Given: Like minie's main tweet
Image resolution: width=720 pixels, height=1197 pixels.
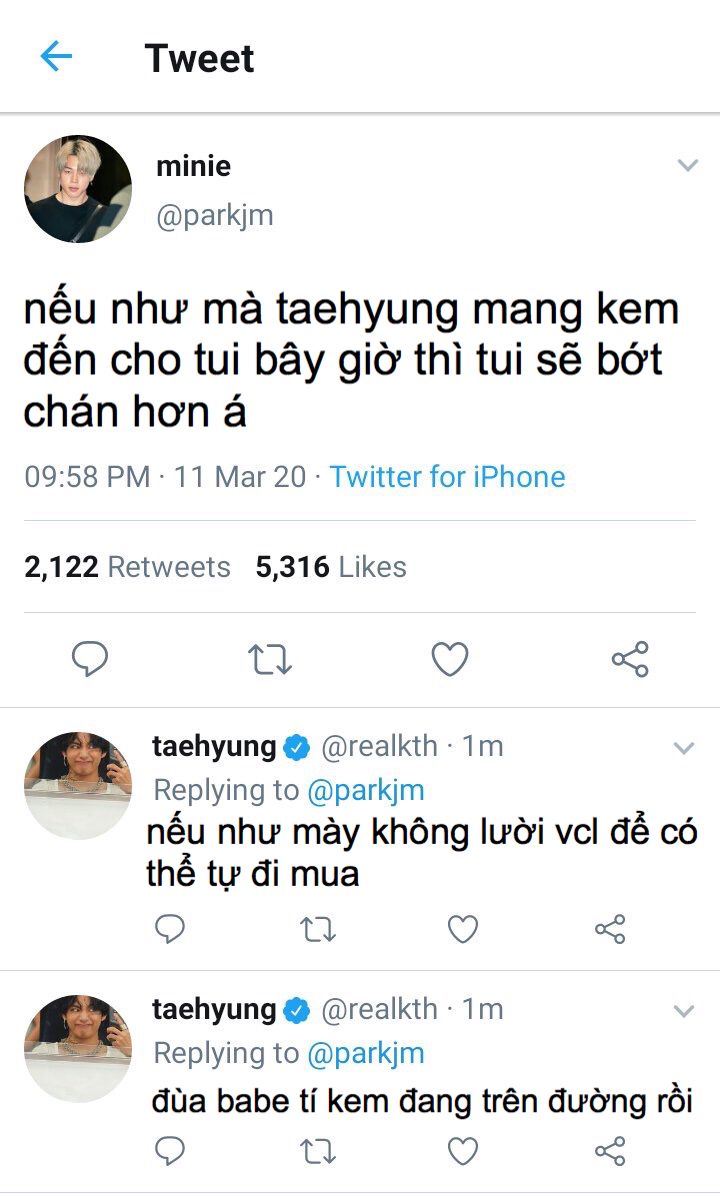Looking at the screenshot, I should point(450,659).
